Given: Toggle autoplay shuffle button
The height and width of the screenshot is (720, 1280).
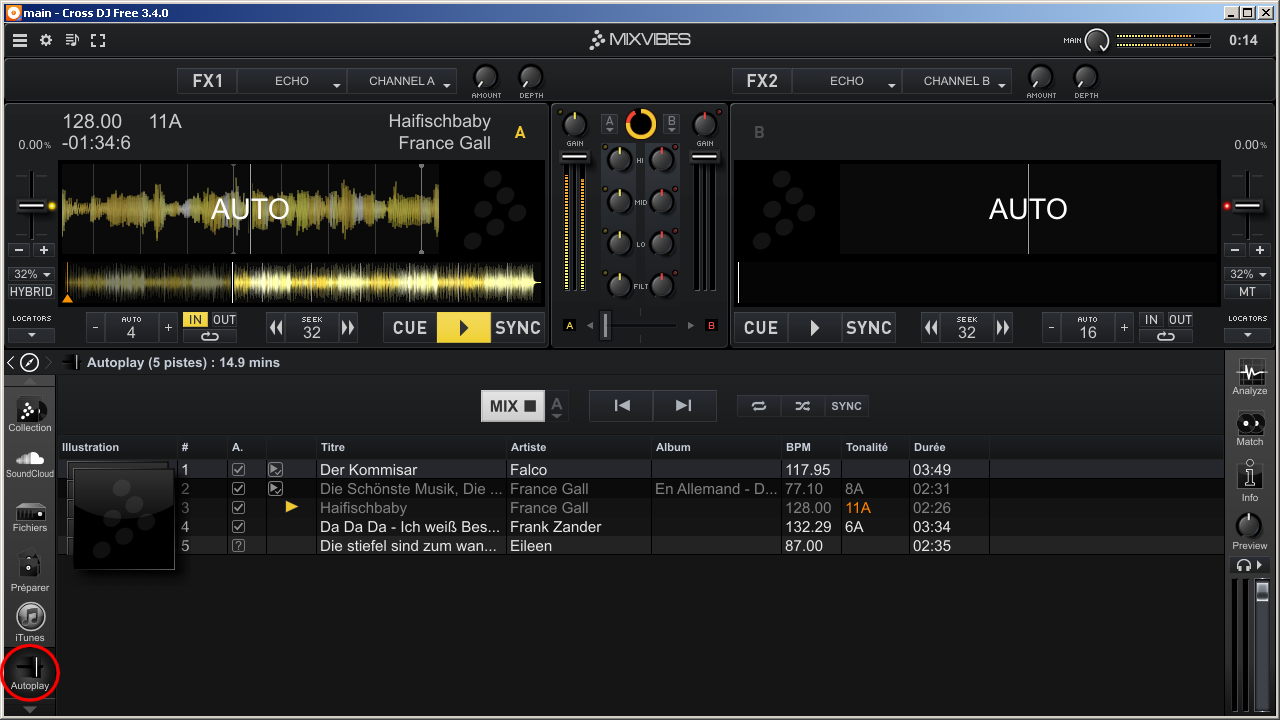Looking at the screenshot, I should pos(802,406).
